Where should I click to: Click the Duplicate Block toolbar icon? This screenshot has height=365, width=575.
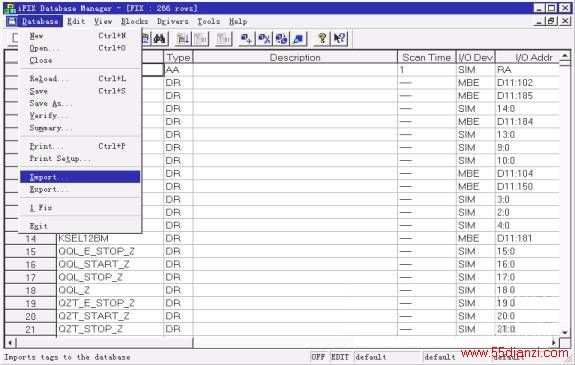tap(281, 39)
